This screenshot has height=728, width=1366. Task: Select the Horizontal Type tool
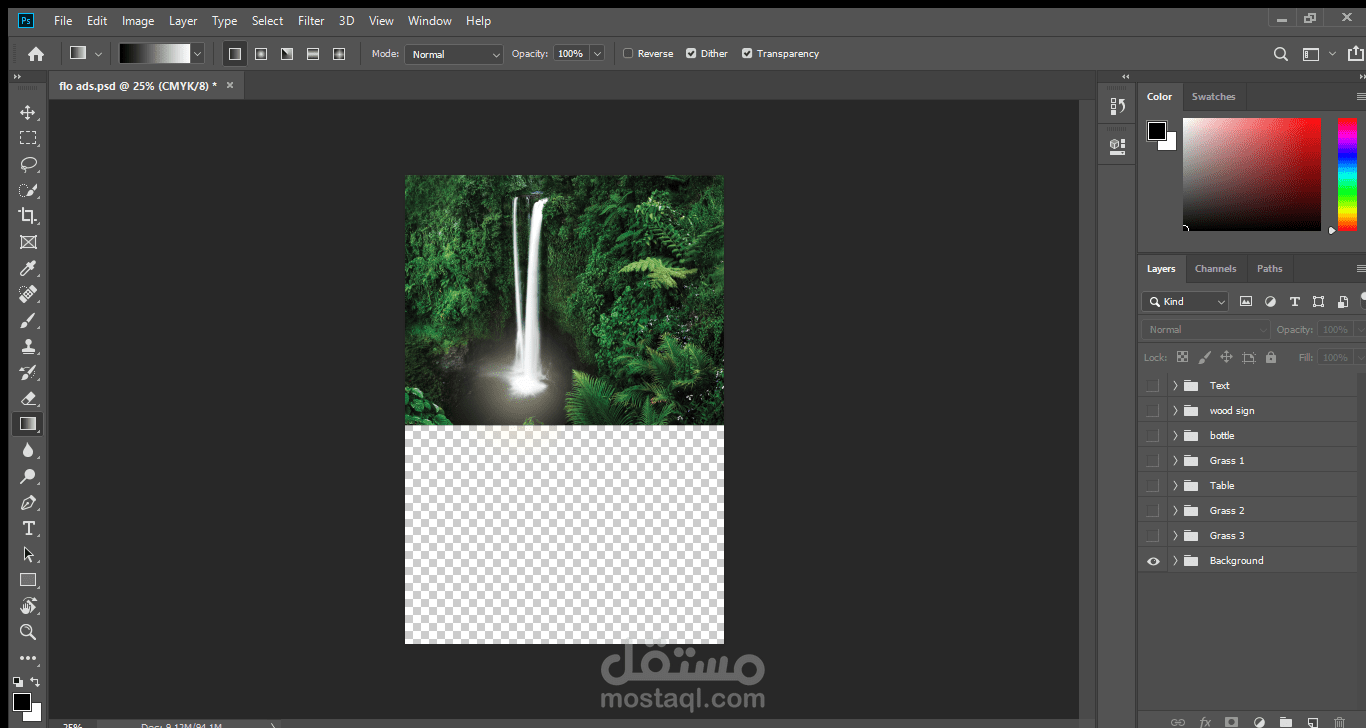point(28,528)
